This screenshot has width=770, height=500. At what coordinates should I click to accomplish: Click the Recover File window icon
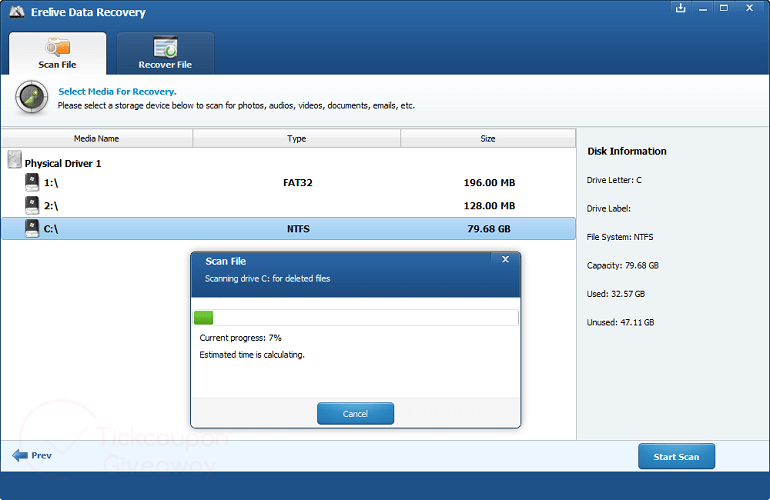pos(165,47)
